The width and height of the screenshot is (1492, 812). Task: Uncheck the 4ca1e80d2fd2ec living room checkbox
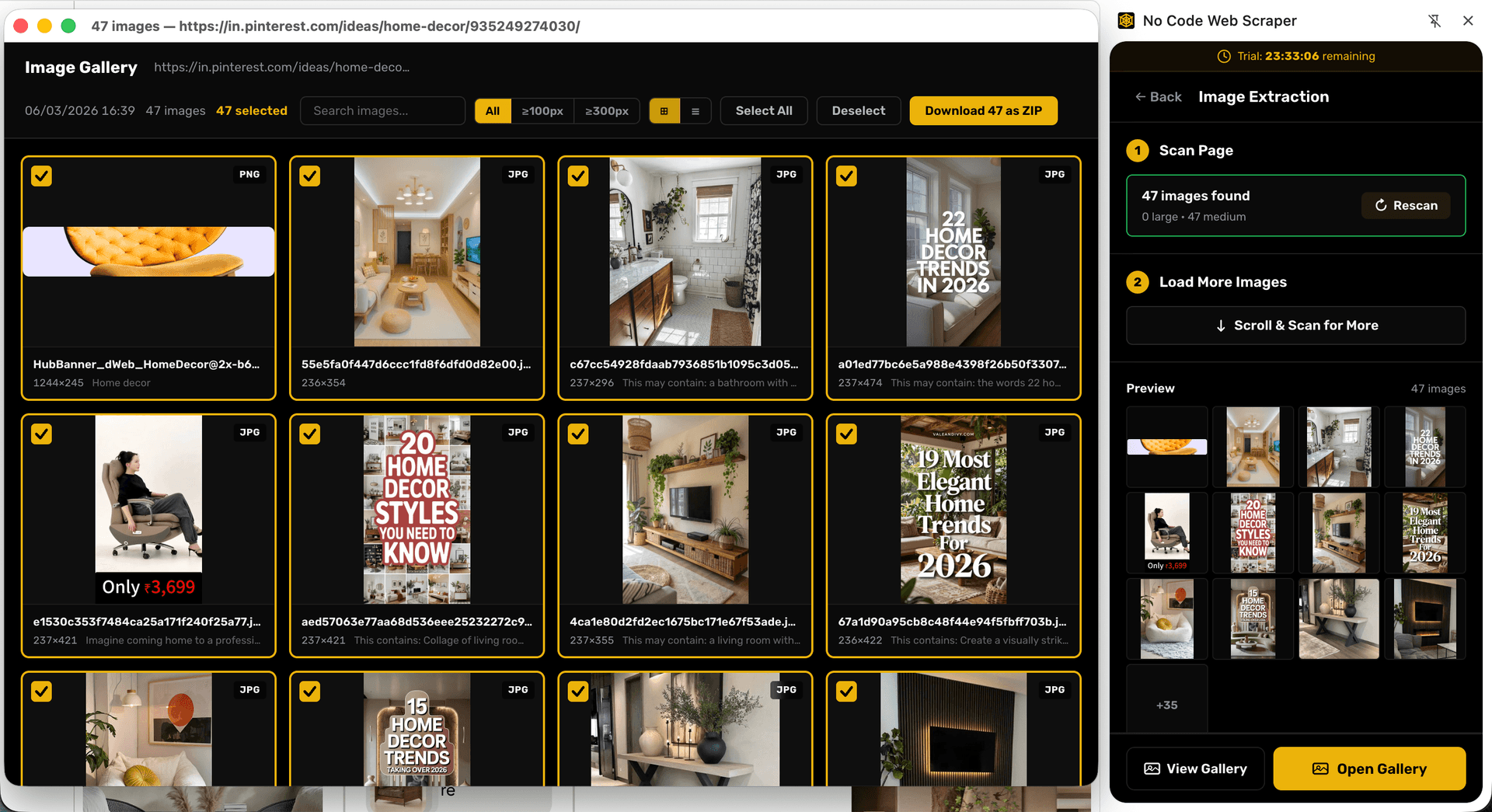click(578, 434)
